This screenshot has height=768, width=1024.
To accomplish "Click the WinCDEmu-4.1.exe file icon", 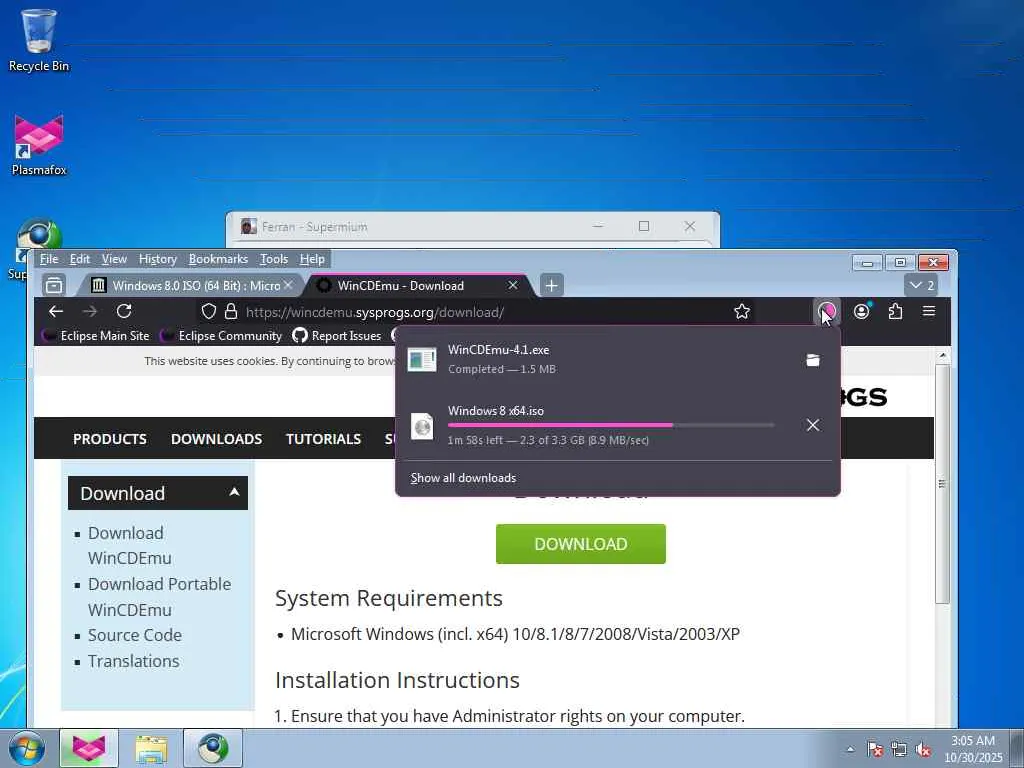I will [x=422, y=360].
